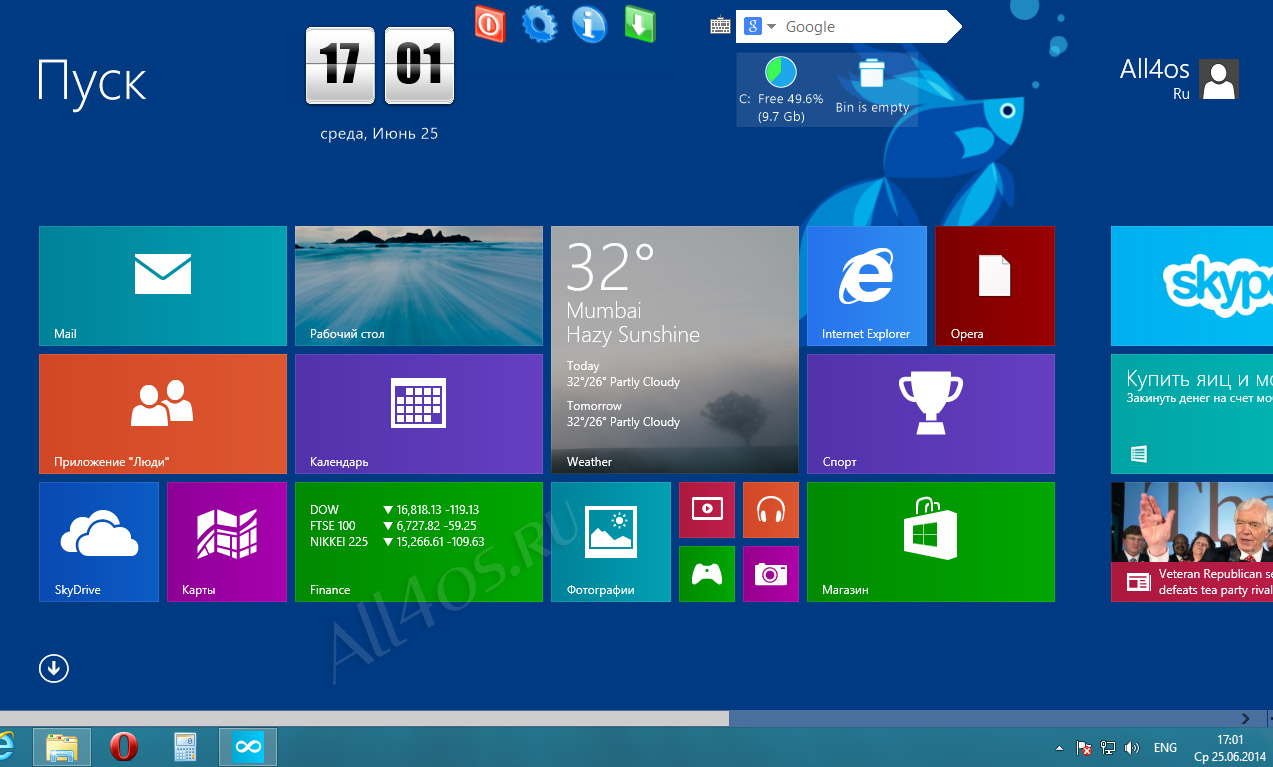Open the Рабочий стол desktop tile

419,286
